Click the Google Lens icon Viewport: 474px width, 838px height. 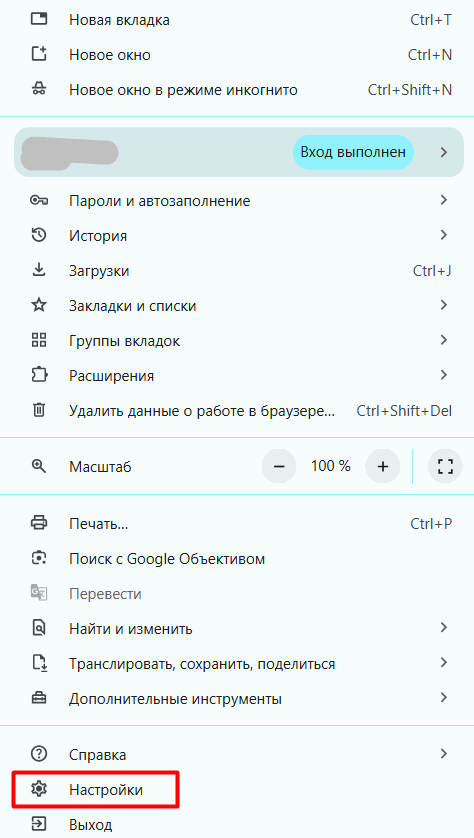point(39,558)
